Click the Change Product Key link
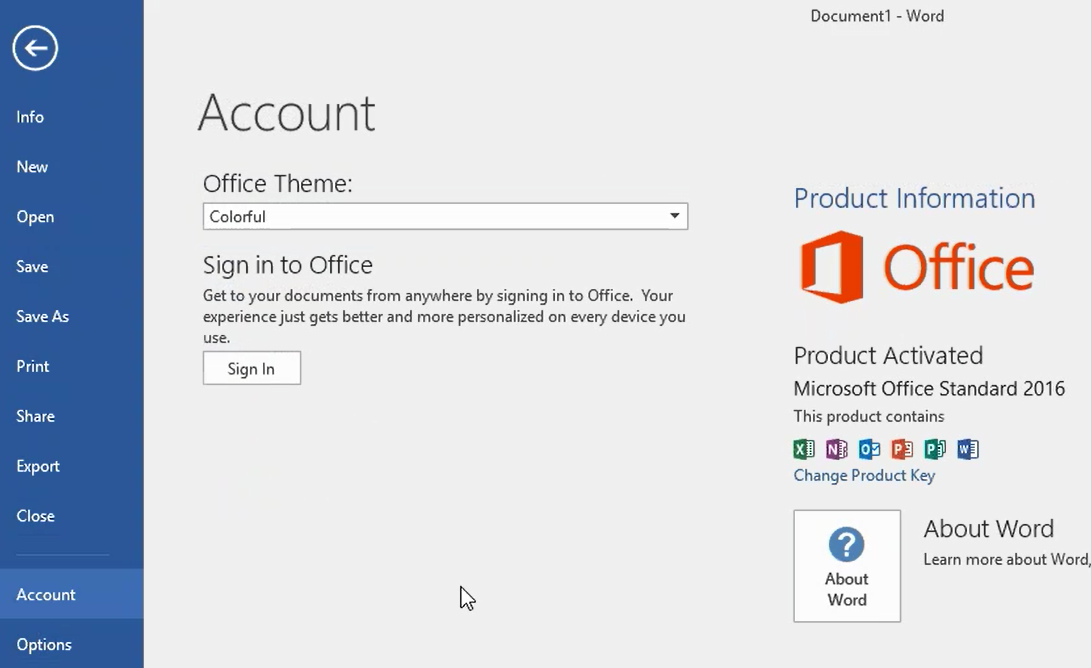This screenshot has width=1091, height=668. tap(864, 475)
